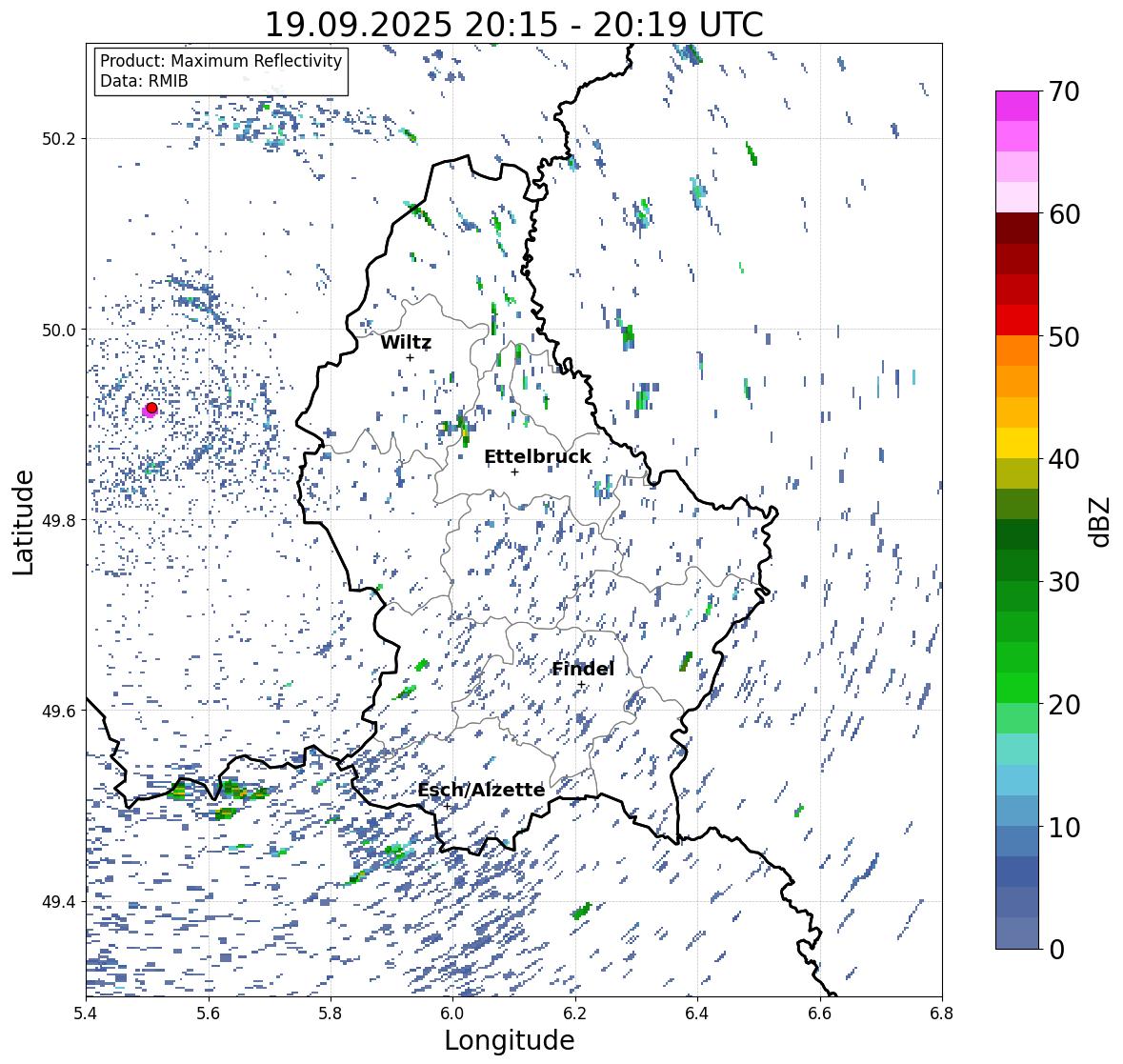Click the 49.6 latitude tick label

(59, 711)
